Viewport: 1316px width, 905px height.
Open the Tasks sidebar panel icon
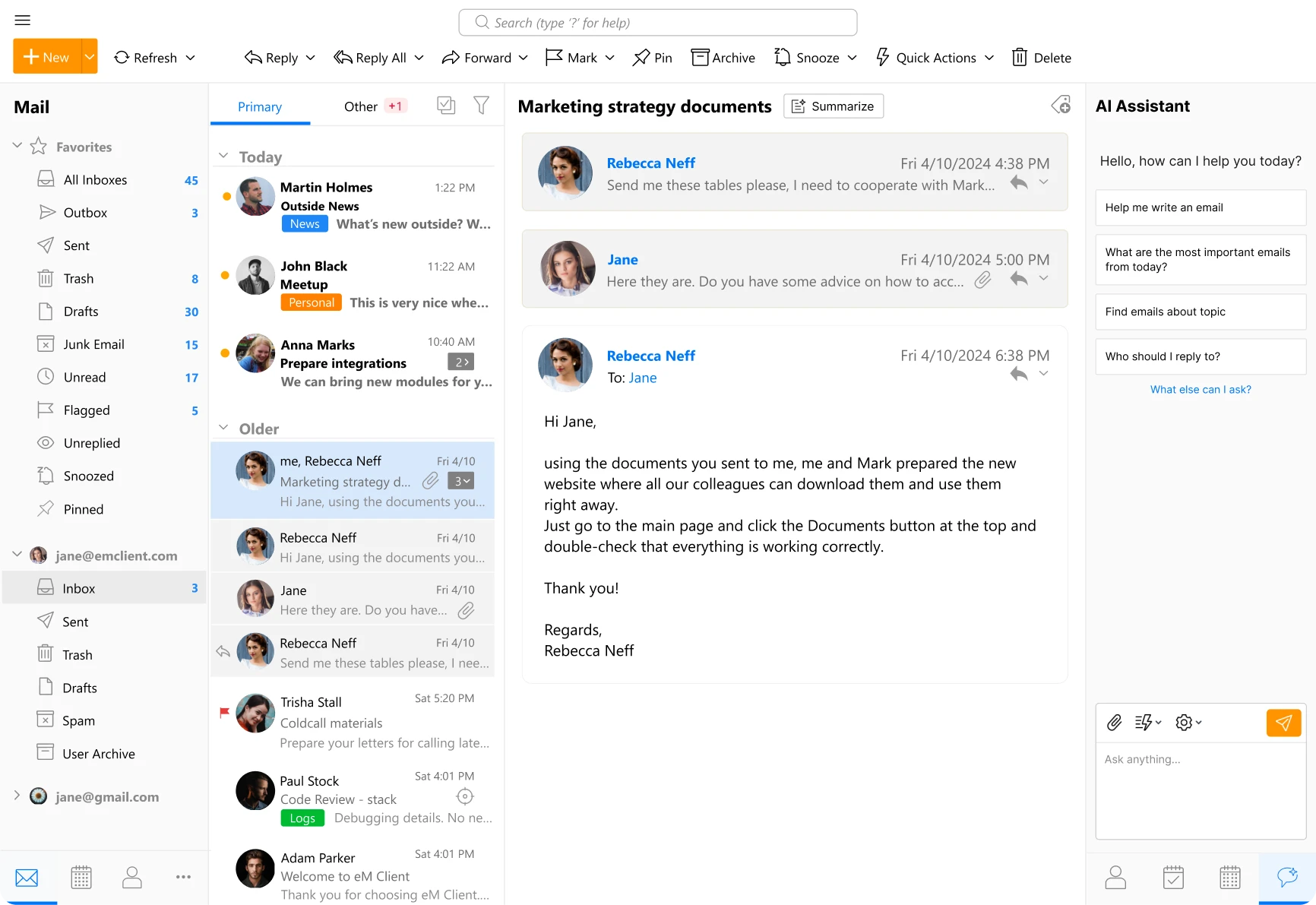1173,878
